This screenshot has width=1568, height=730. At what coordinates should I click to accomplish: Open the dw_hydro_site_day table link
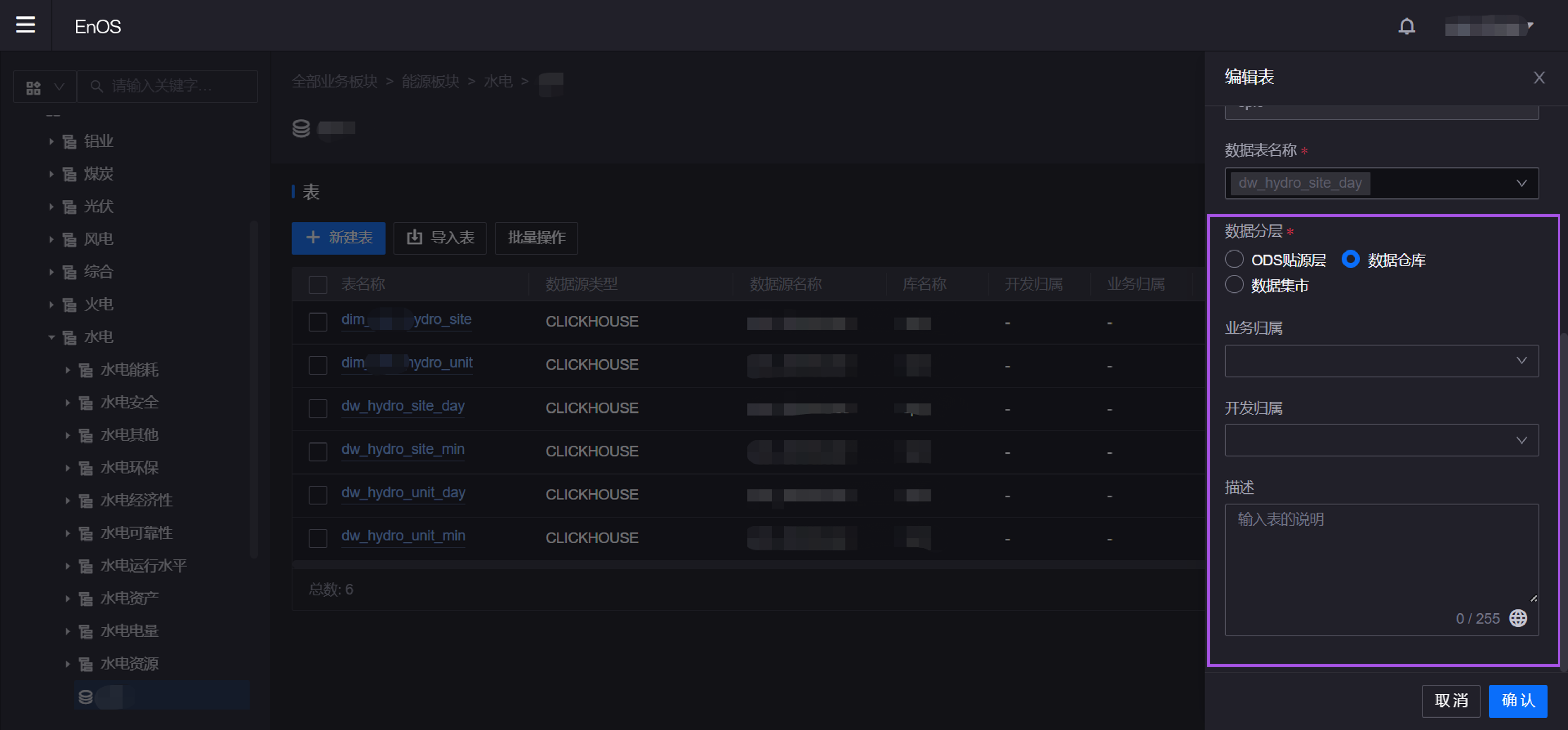(x=403, y=407)
